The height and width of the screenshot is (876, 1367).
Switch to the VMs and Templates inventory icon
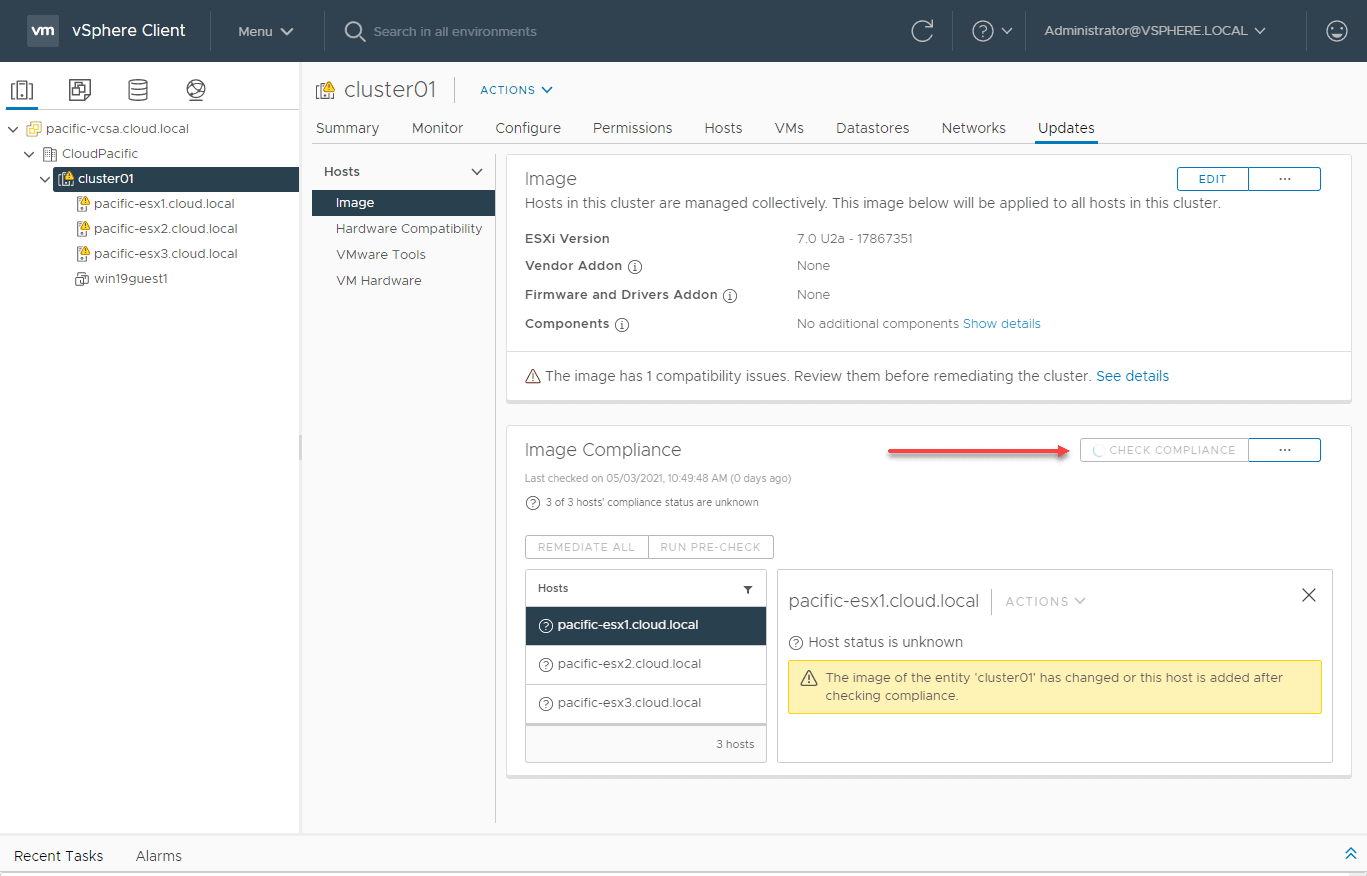click(x=80, y=90)
